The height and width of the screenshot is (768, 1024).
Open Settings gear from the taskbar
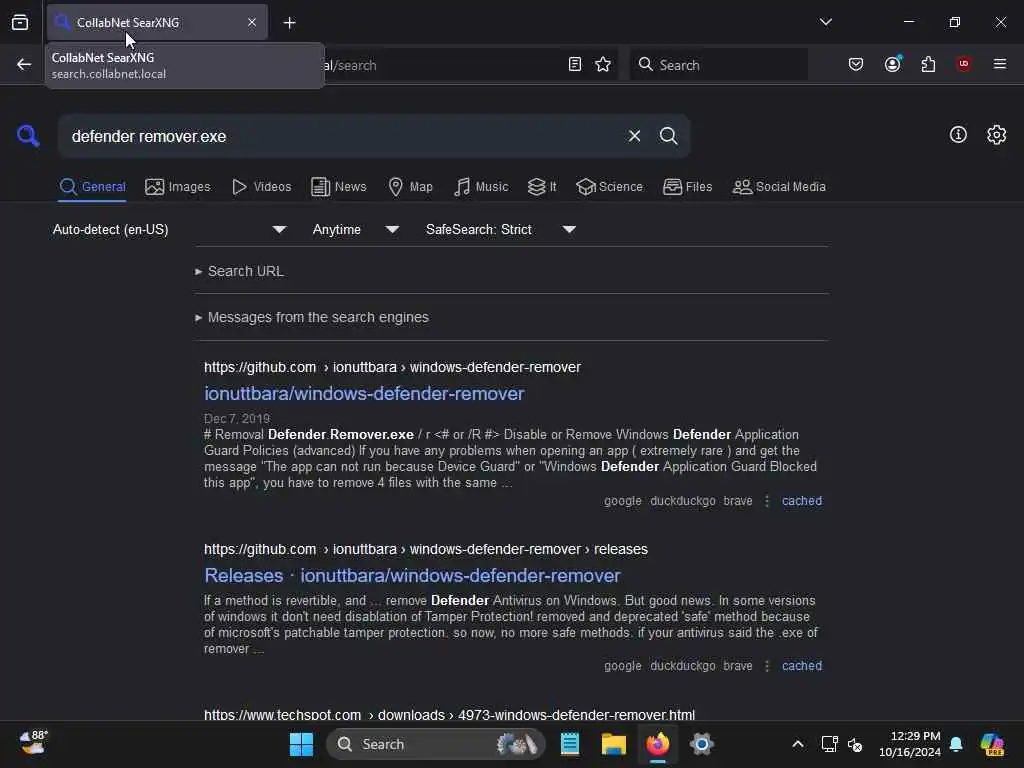pos(701,744)
